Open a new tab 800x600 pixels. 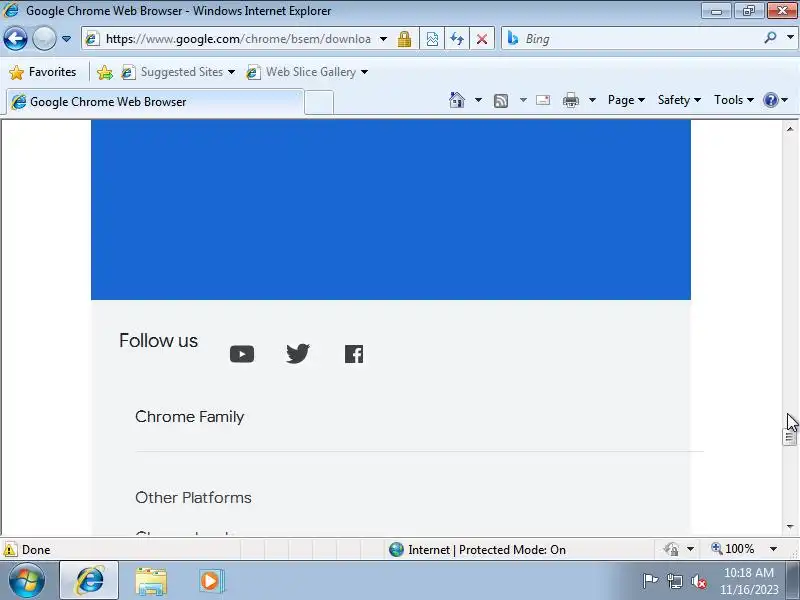coord(319,102)
